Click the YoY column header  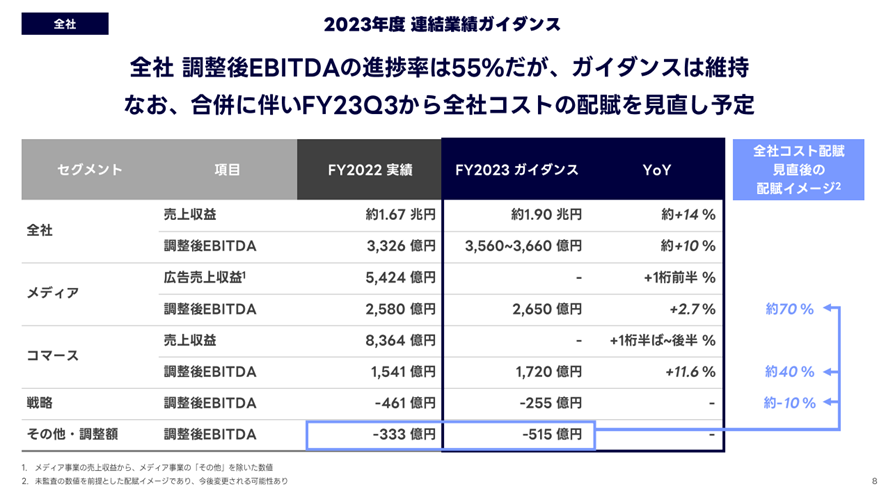click(656, 170)
